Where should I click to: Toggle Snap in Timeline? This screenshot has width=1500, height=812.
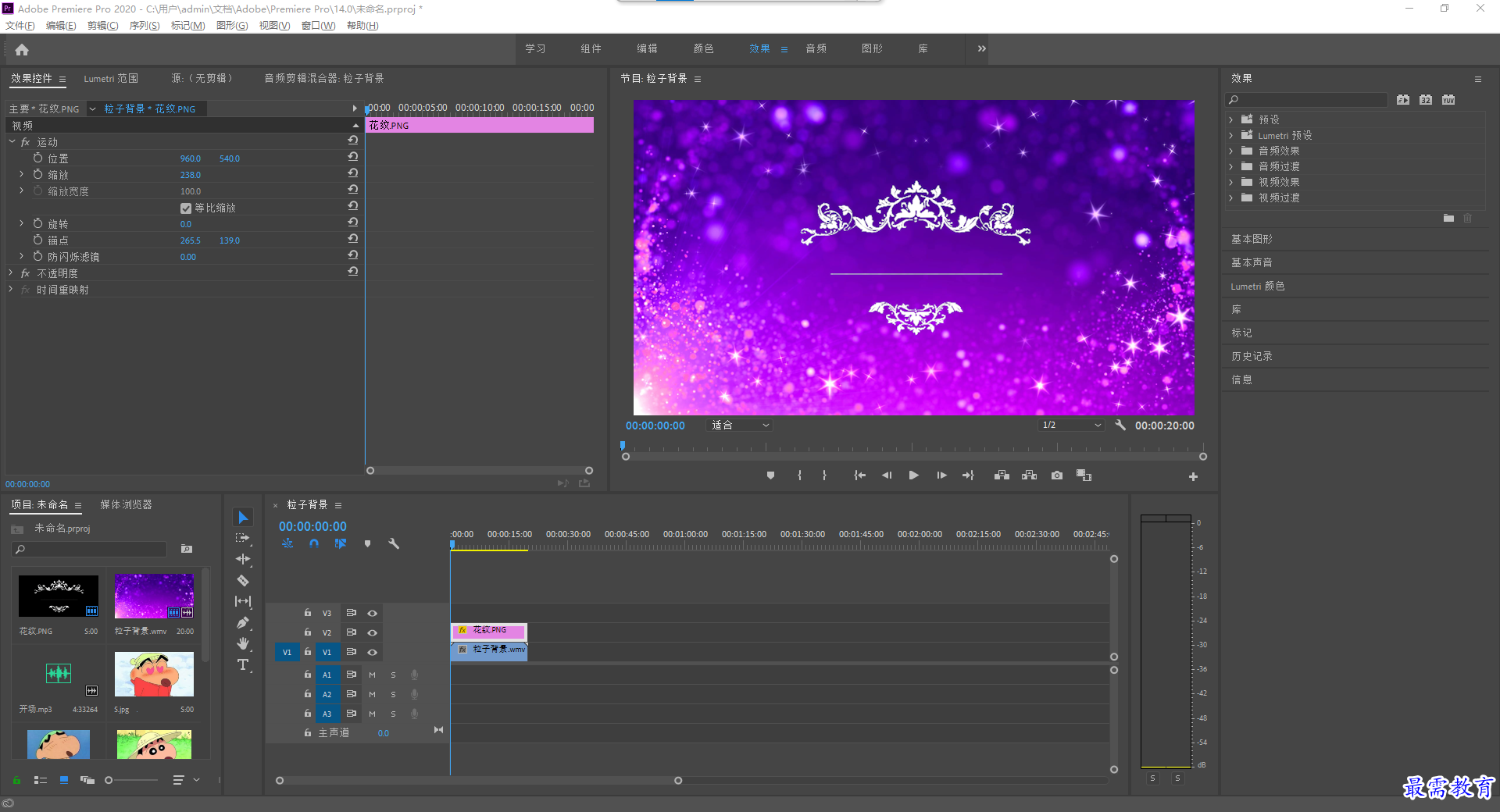click(x=314, y=543)
